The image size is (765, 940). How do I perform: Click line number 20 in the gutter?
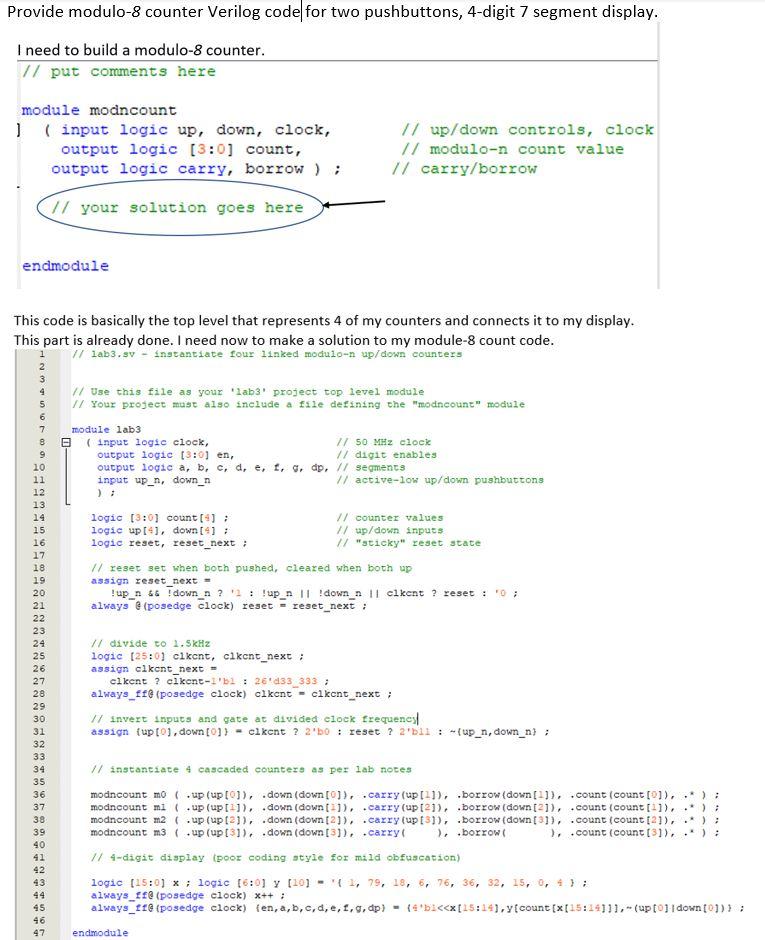click(39, 593)
